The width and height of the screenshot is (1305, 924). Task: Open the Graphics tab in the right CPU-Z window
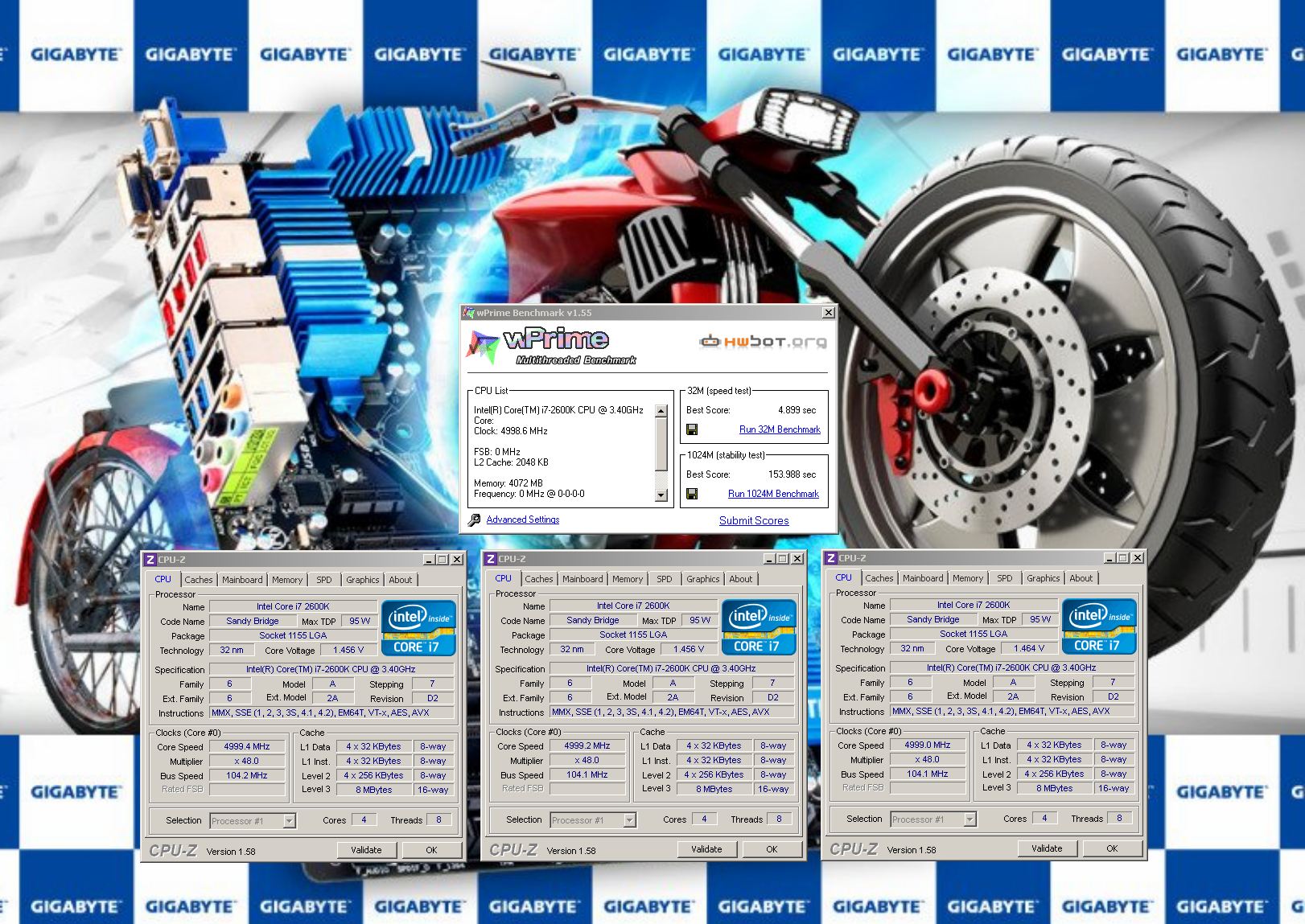coord(1044,578)
